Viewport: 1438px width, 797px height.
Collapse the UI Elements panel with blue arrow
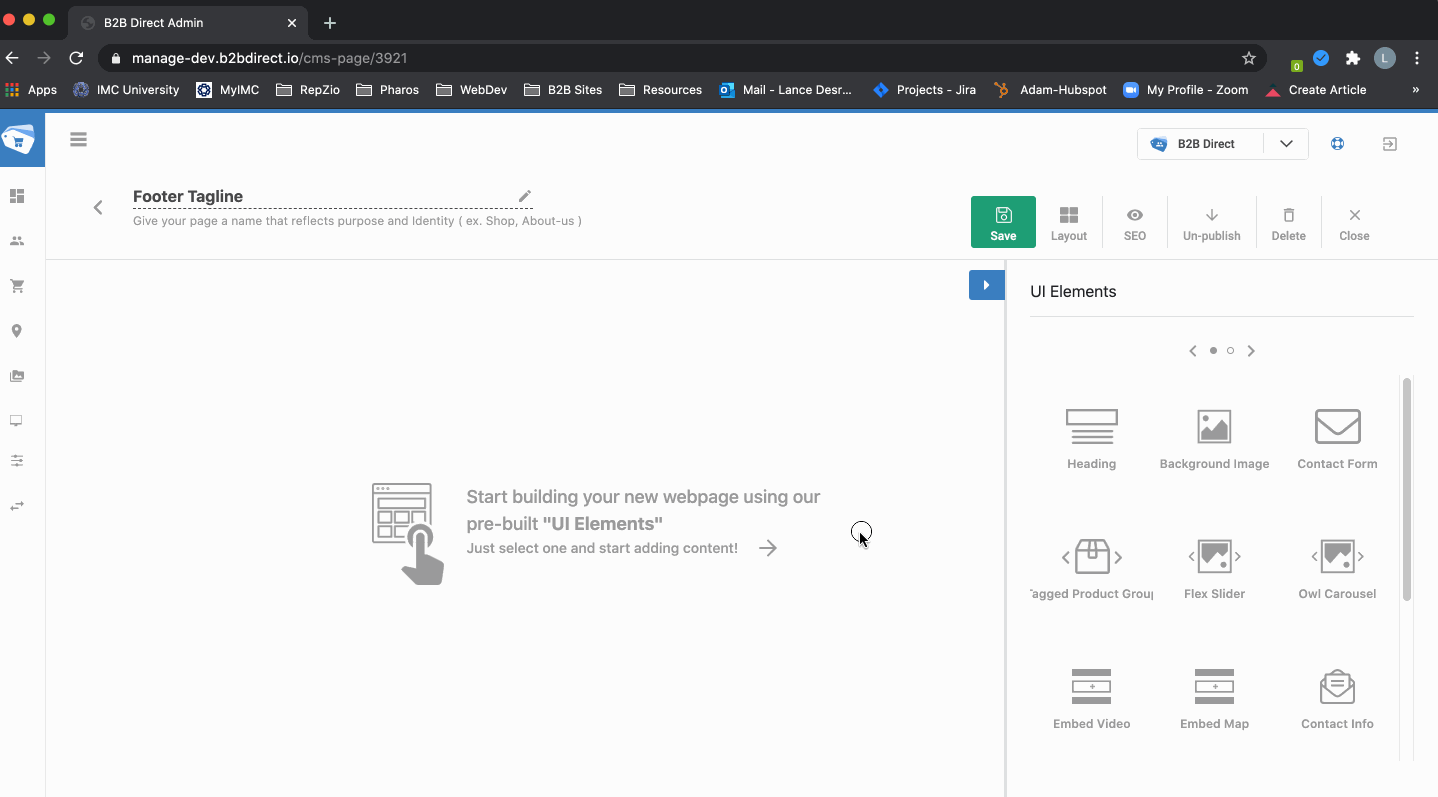[x=986, y=285]
